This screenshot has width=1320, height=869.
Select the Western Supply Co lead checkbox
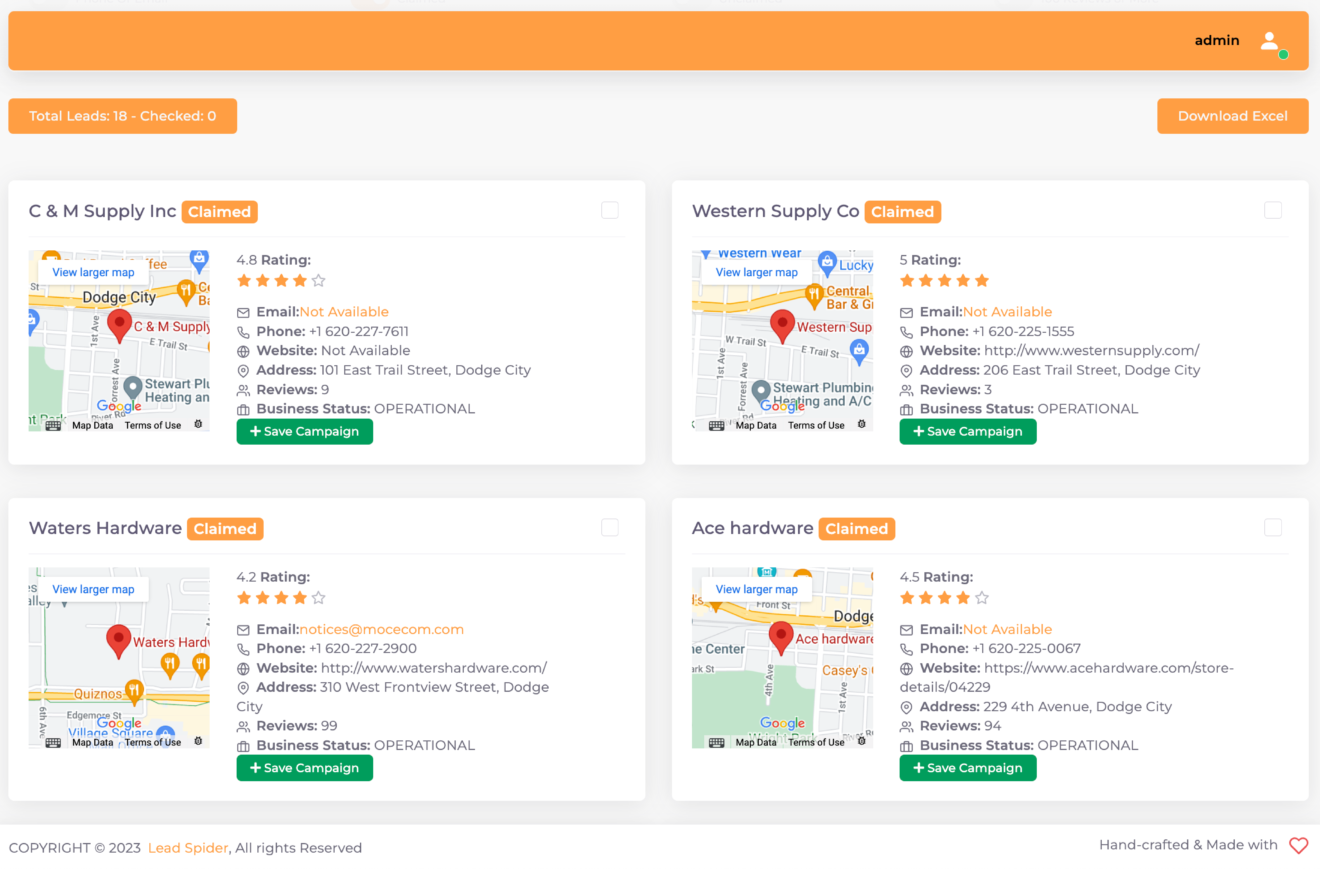tap(1273, 210)
